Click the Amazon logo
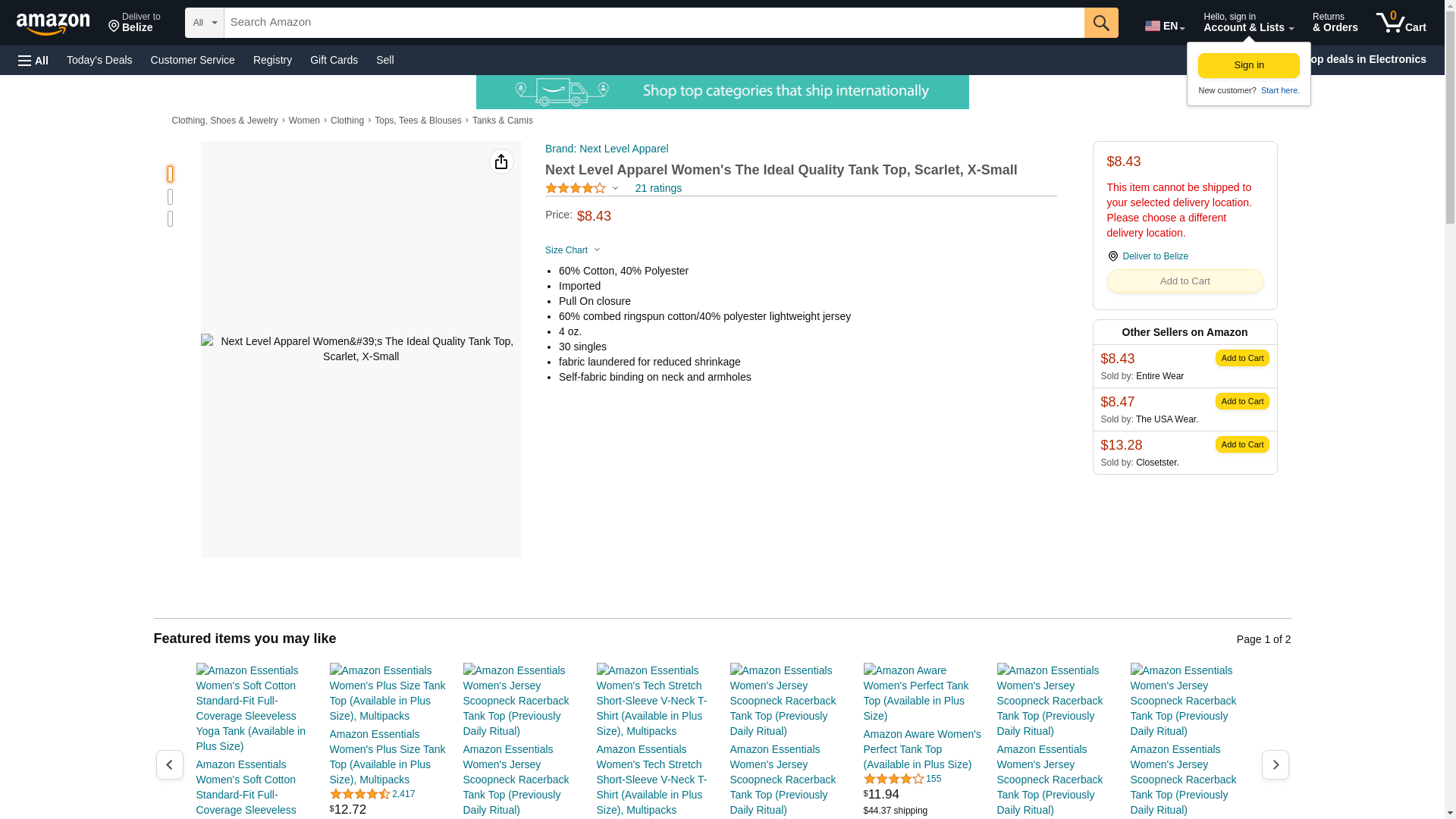Screen dimensions: 1456x819 [x=53, y=24]
